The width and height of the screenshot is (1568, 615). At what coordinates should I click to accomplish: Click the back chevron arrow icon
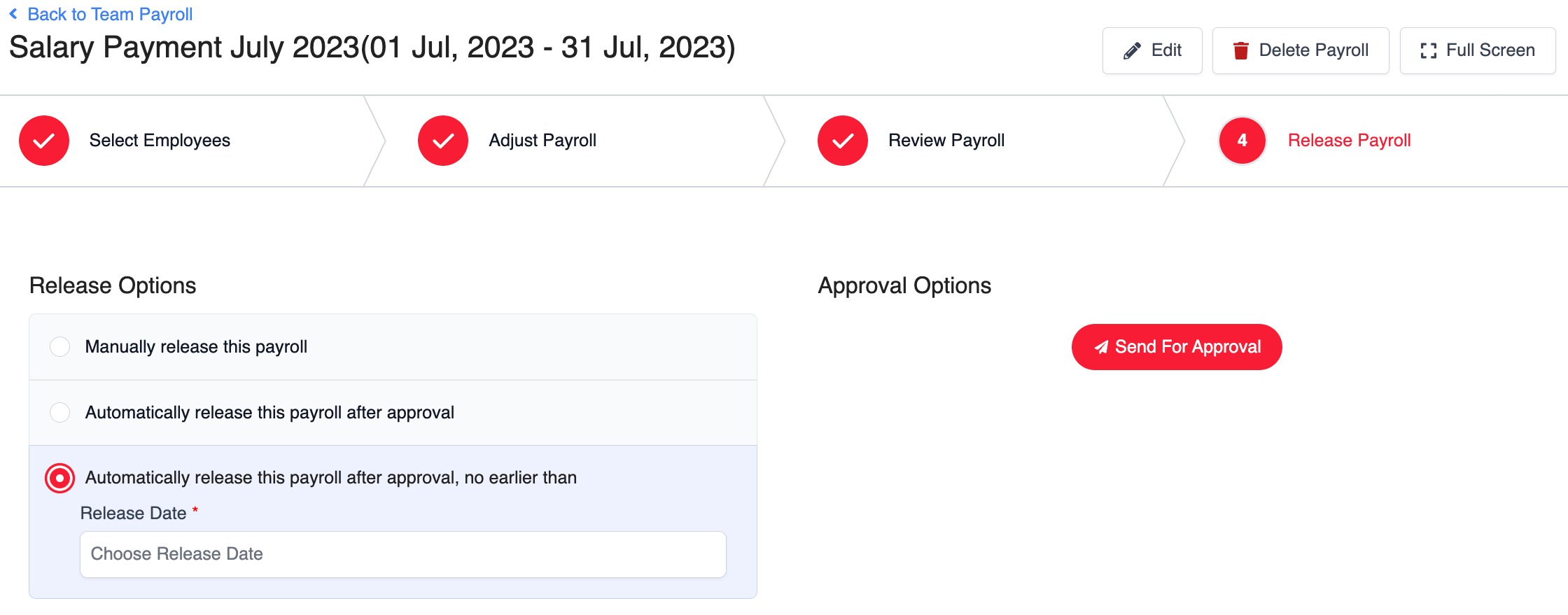(13, 14)
